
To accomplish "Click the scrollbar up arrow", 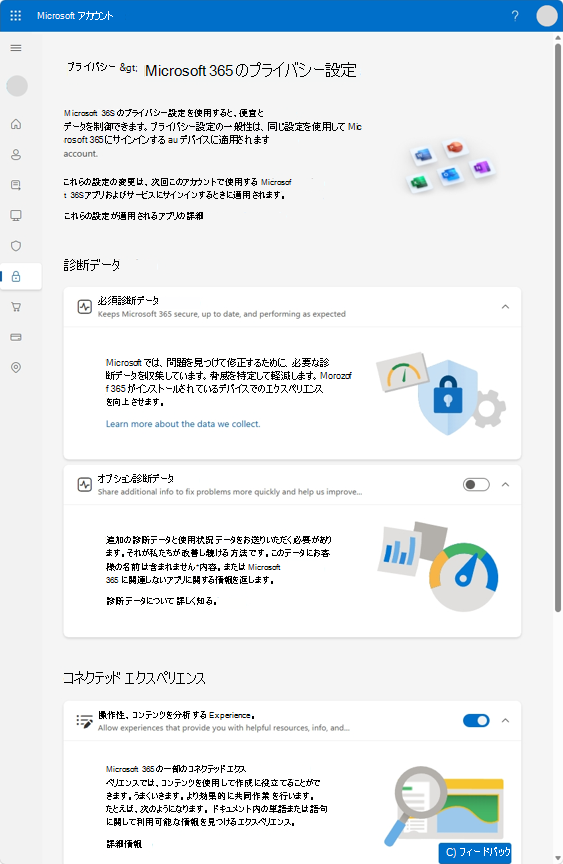I will pyautogui.click(x=557, y=37).
